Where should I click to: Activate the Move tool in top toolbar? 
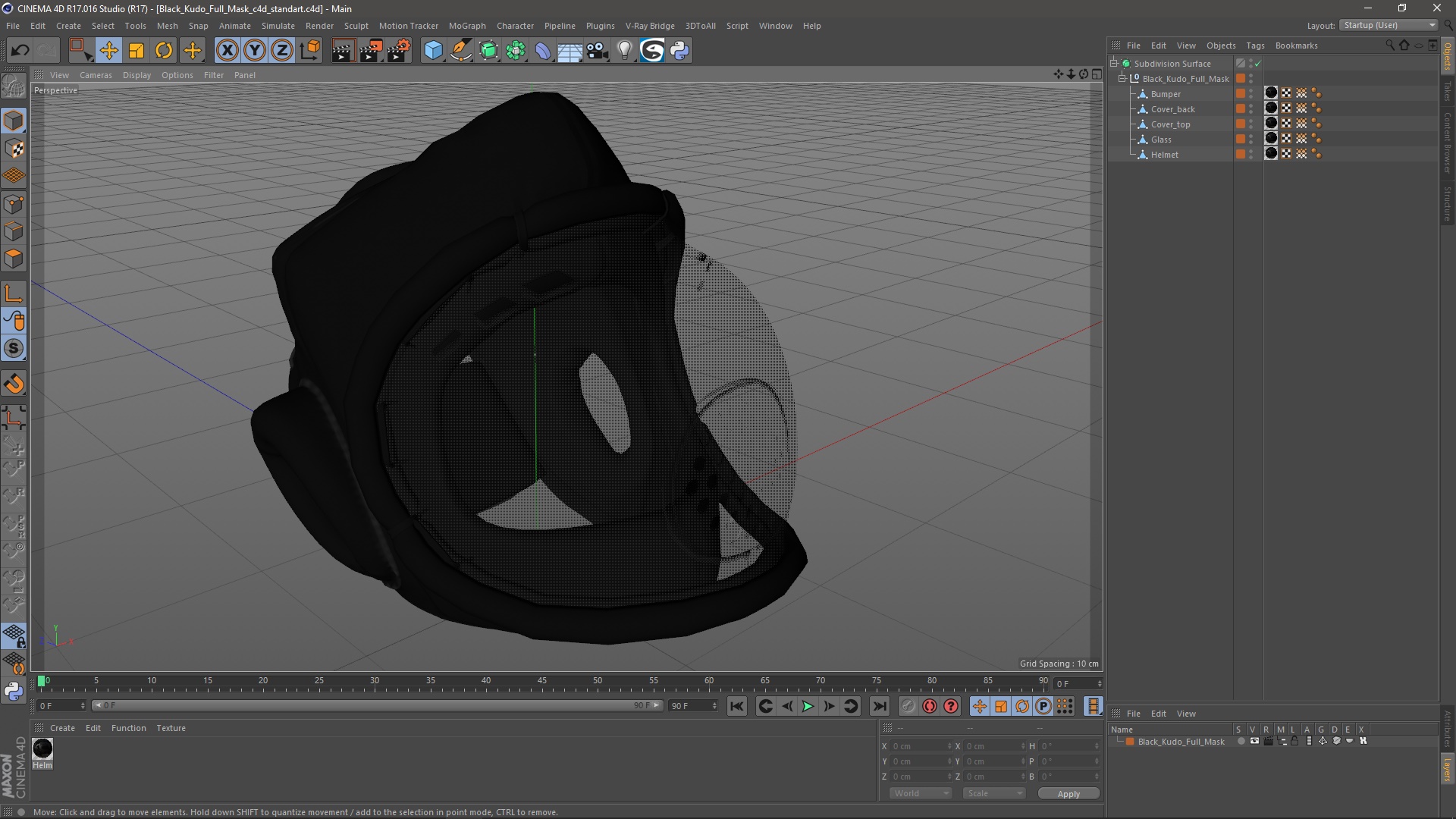(x=108, y=51)
